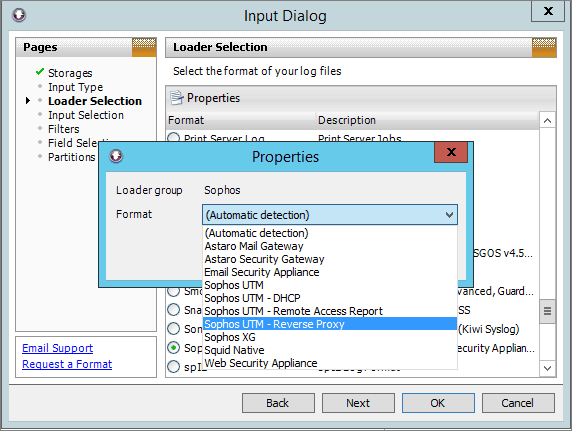The width and height of the screenshot is (572, 431).
Task: Click the green checkmark beside Storages
Action: pos(40,72)
